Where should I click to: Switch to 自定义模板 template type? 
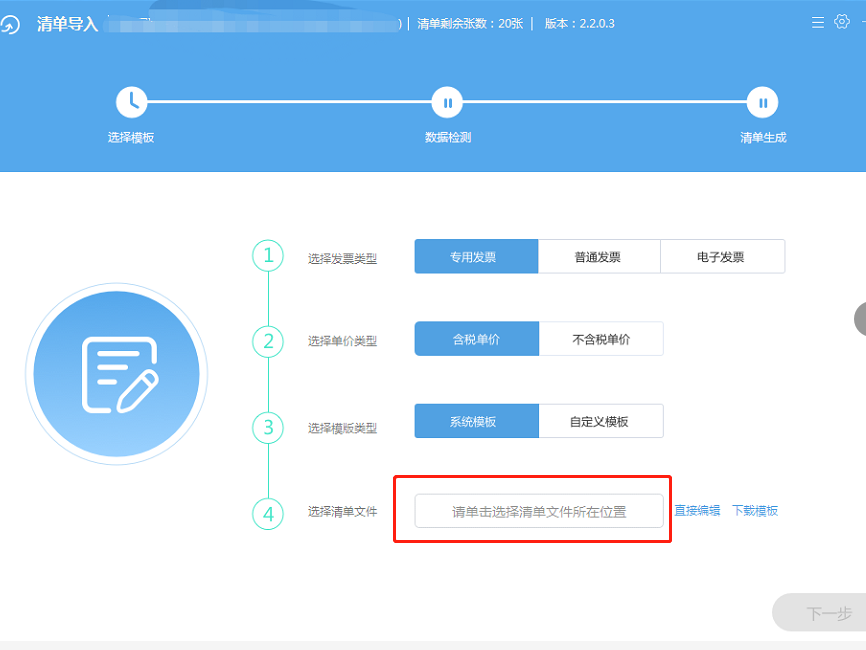point(600,422)
